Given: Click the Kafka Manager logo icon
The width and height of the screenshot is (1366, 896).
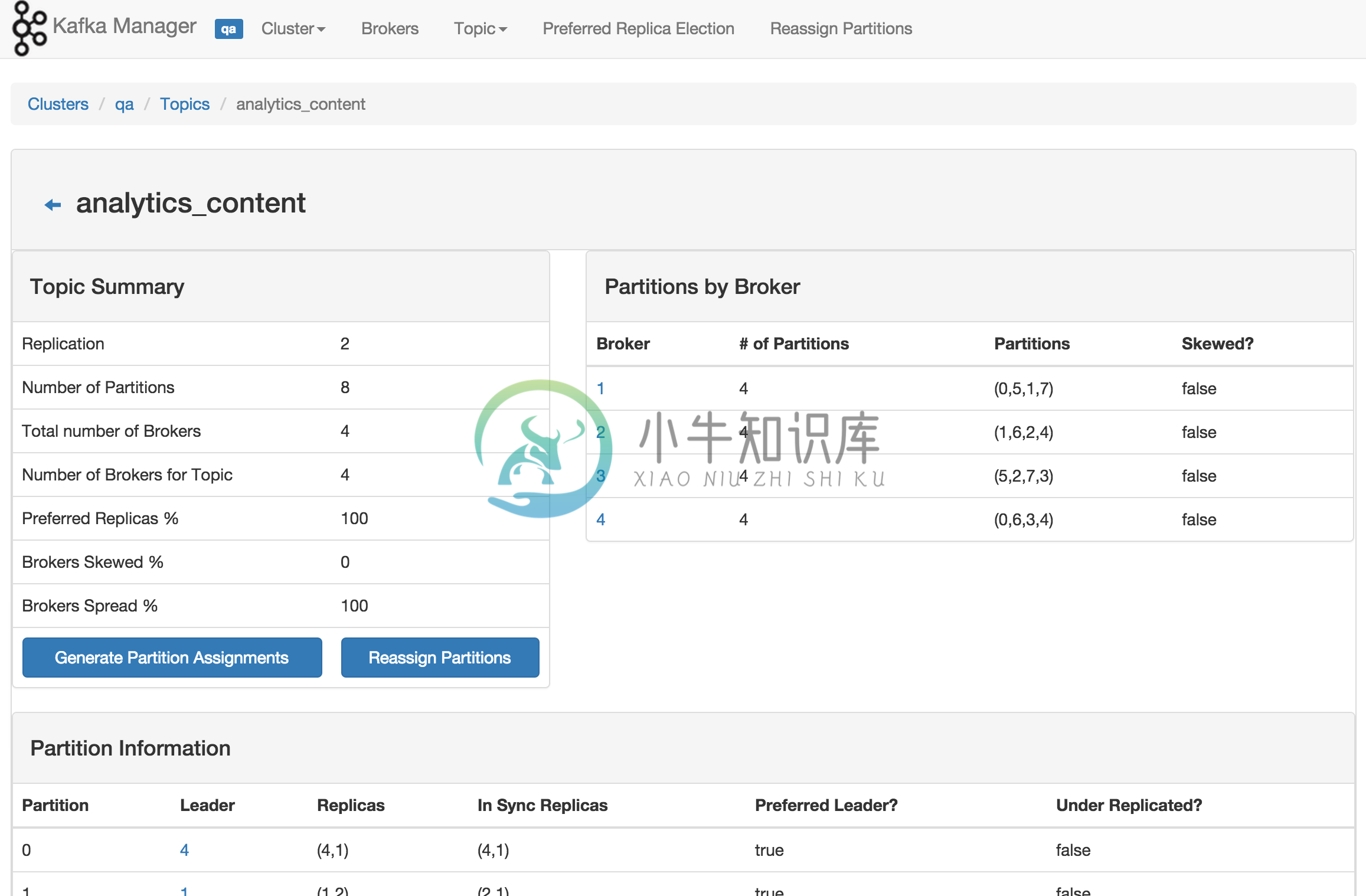Looking at the screenshot, I should pos(30,28).
